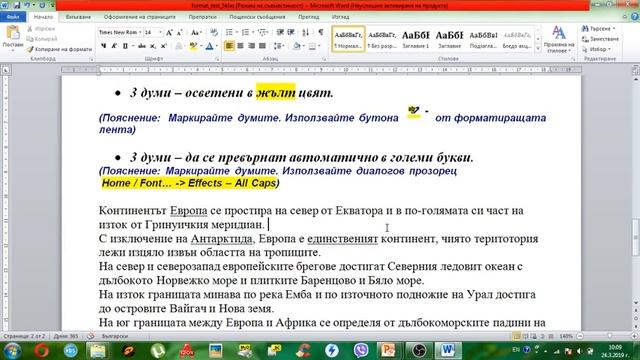This screenshot has width=640, height=360.
Task: Open Select (Избор) dropdown in Editing group
Action: [596, 49]
